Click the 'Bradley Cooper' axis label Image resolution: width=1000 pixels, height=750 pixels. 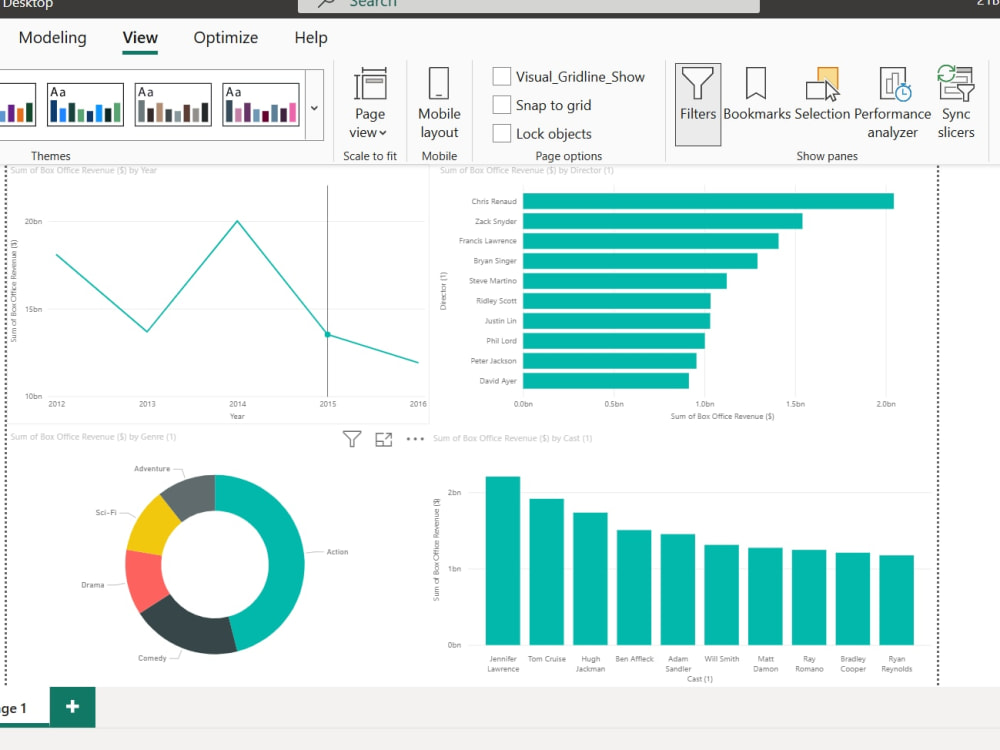(x=853, y=664)
